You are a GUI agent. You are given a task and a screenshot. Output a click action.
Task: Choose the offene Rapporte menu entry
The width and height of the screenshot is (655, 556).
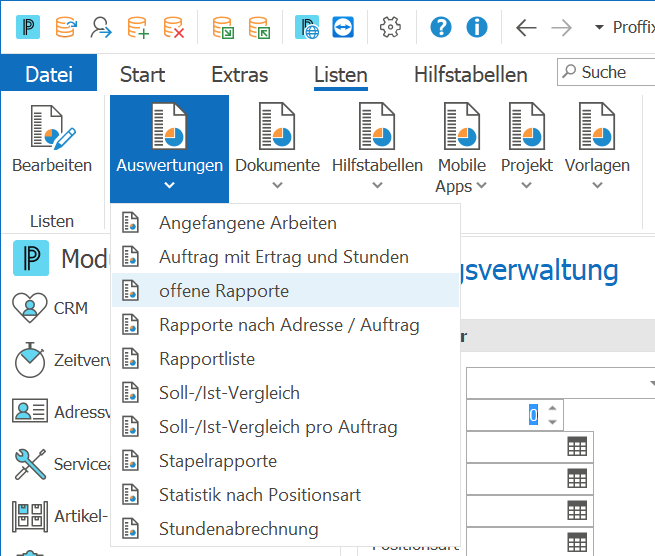285,290
